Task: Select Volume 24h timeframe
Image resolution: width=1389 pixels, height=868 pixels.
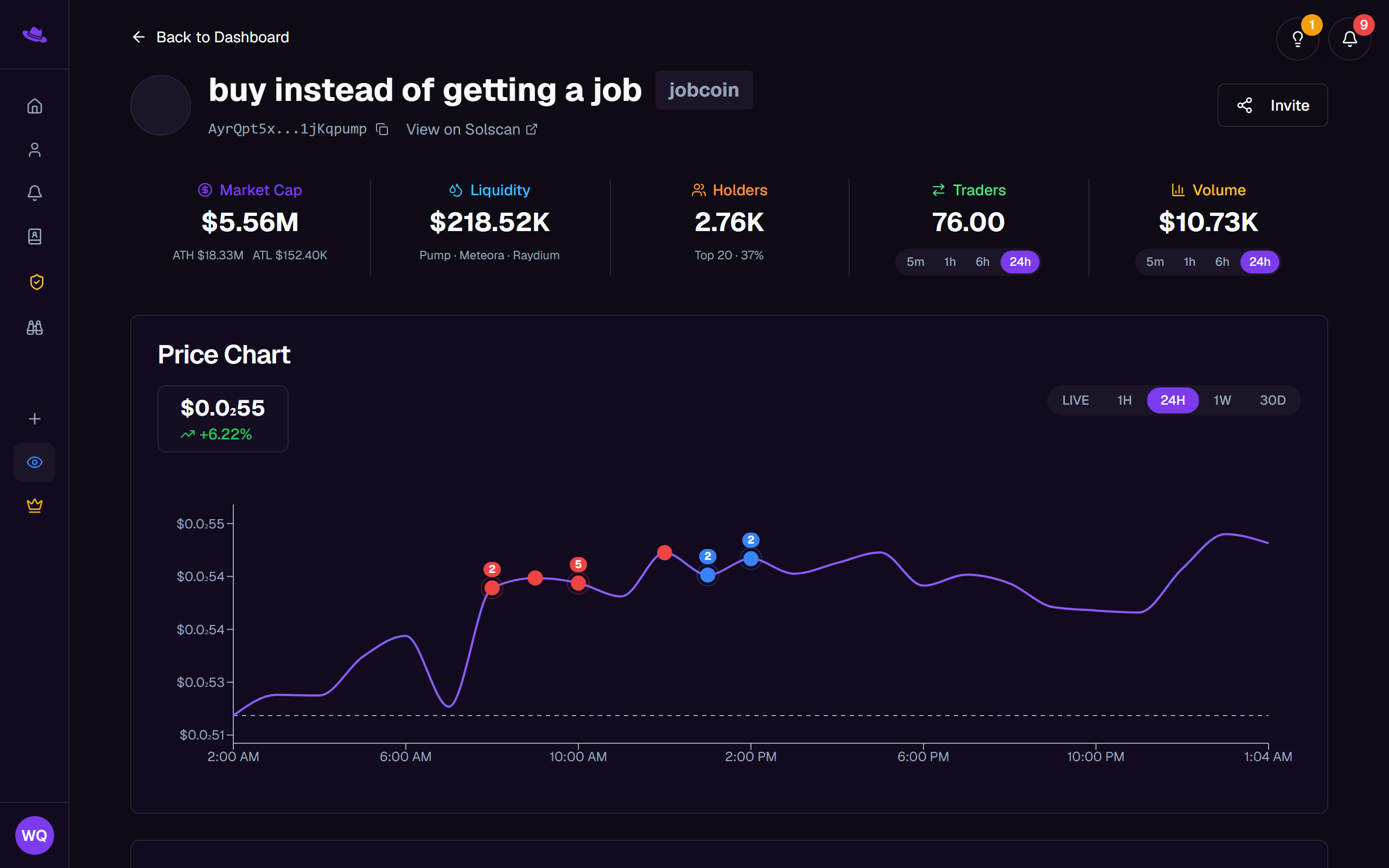Action: [1260, 262]
